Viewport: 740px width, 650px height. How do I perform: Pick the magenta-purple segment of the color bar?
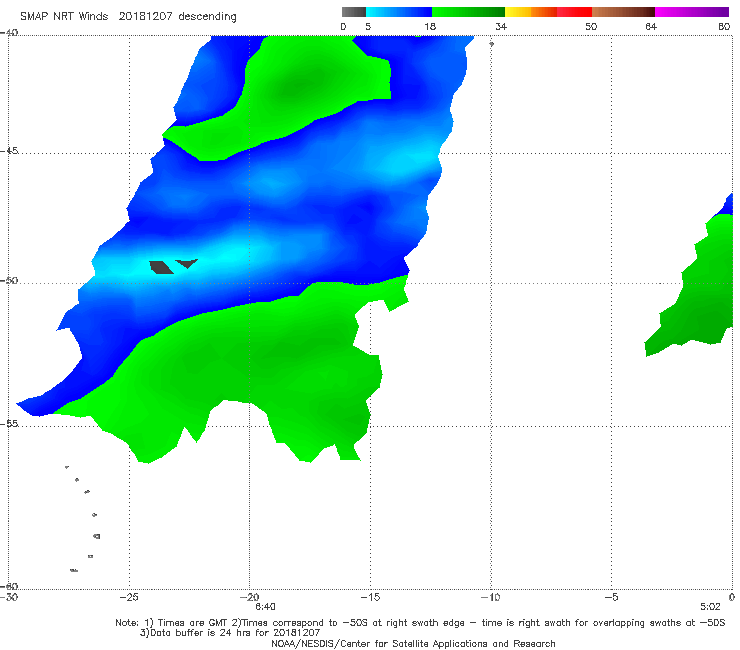tap(692, 12)
